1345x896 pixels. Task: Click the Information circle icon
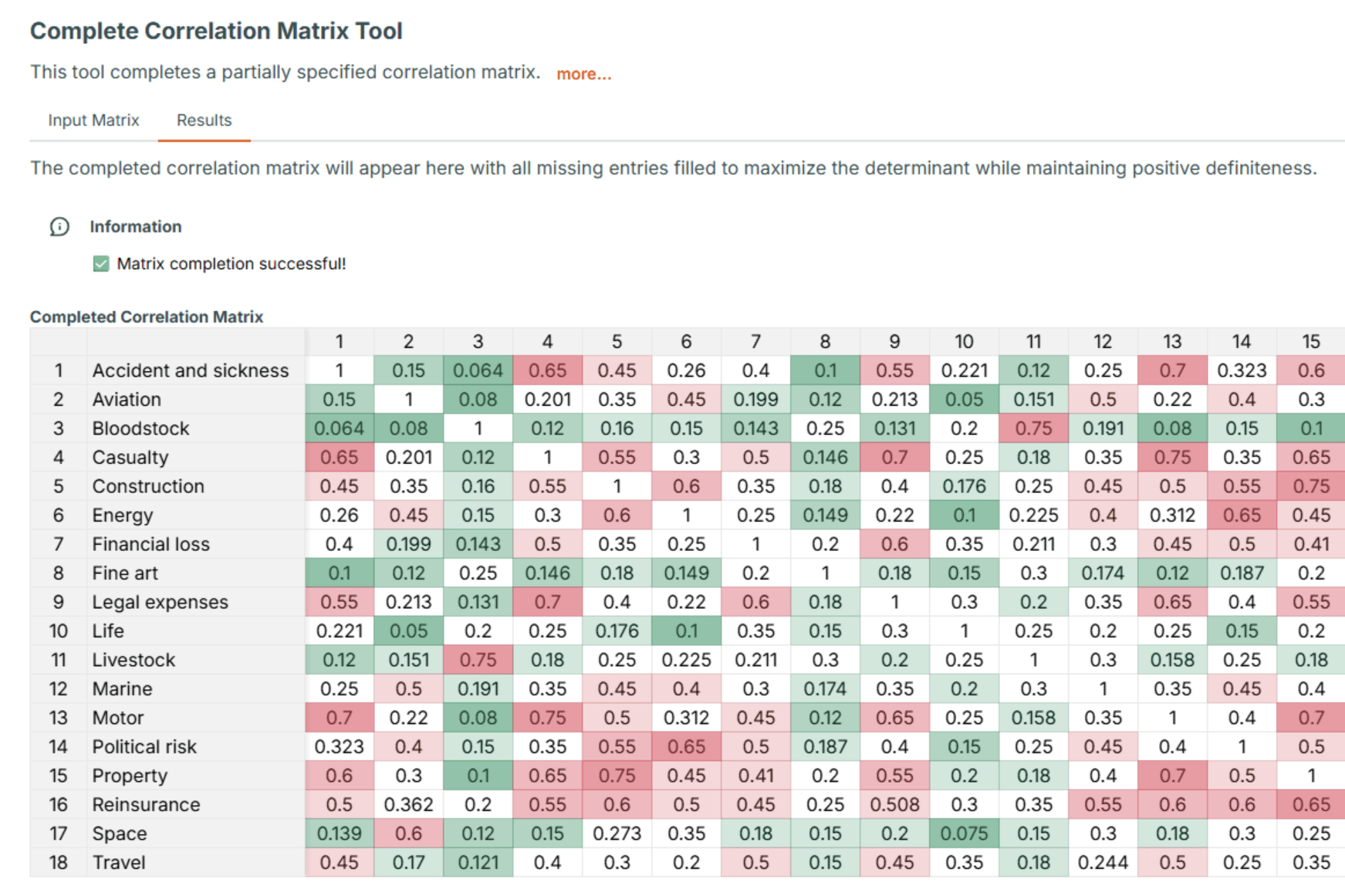59,227
